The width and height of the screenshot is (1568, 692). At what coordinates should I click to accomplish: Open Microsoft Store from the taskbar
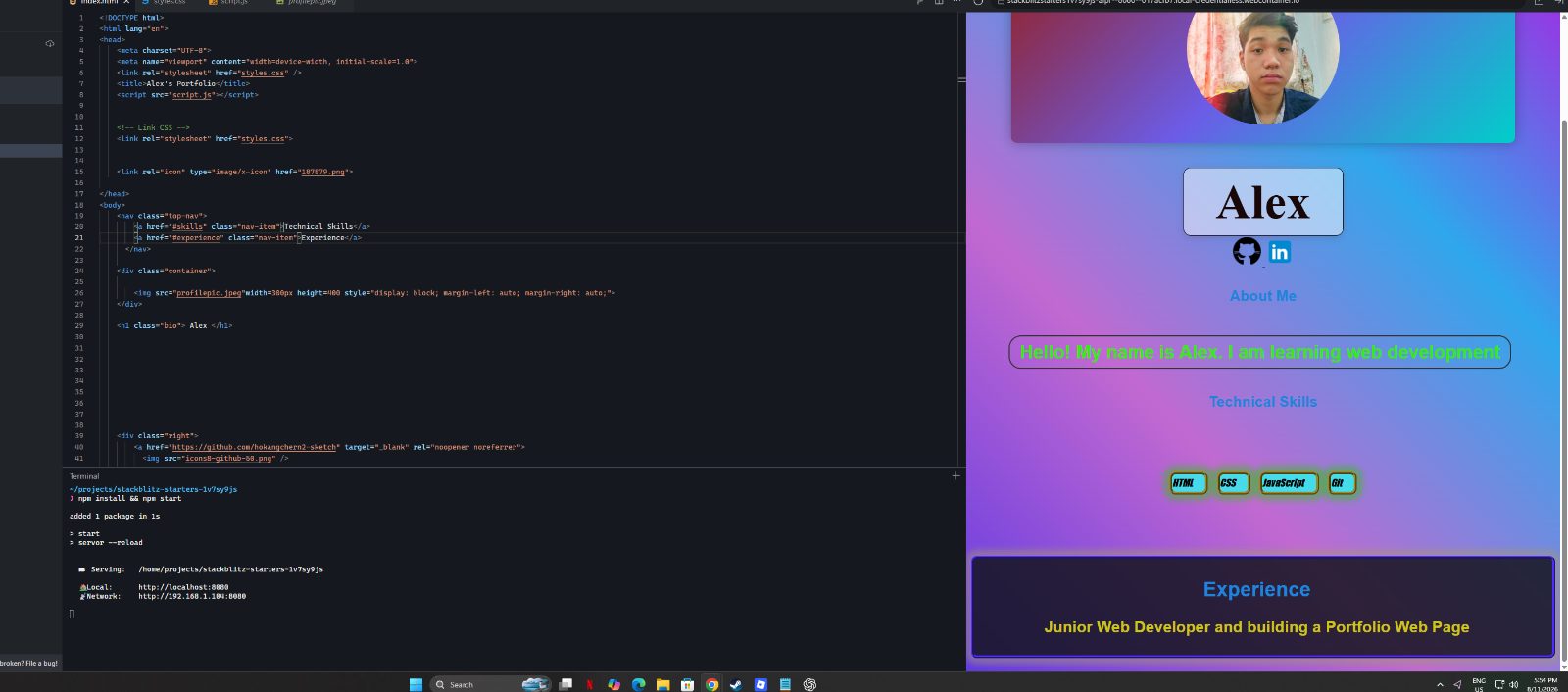point(688,684)
